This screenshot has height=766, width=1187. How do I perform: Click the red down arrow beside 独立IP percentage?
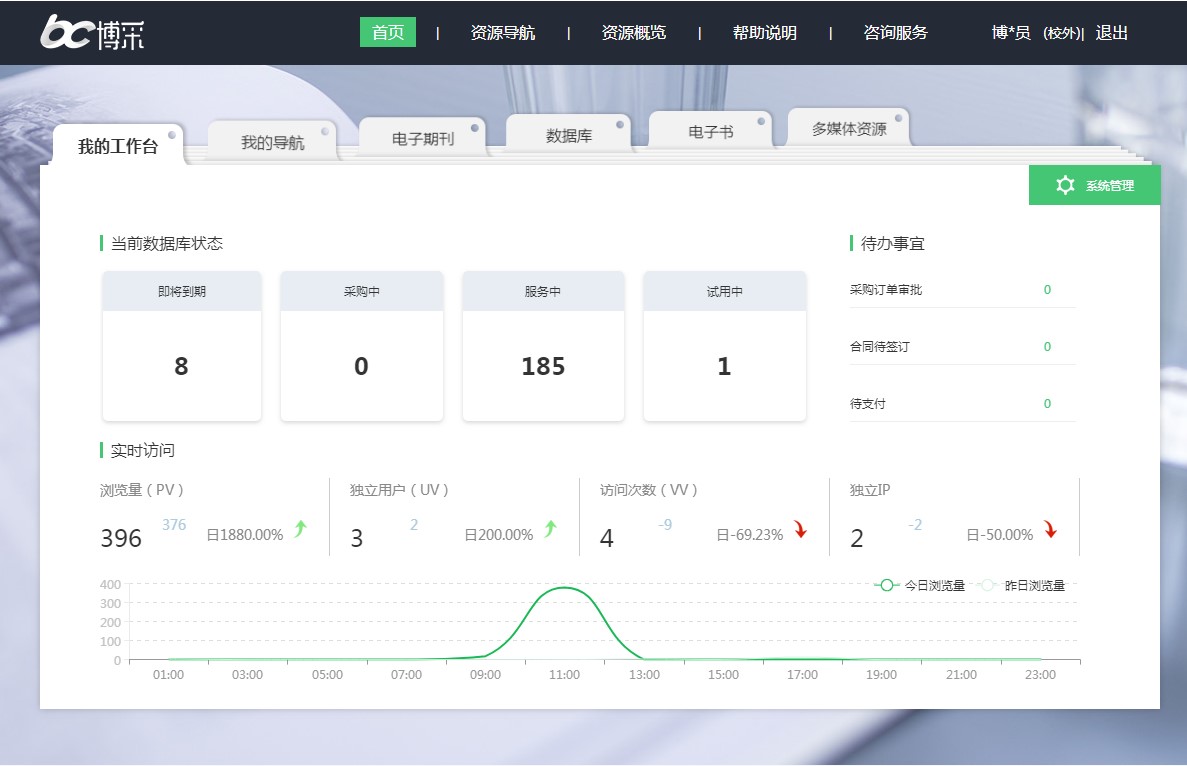pyautogui.click(x=1050, y=530)
